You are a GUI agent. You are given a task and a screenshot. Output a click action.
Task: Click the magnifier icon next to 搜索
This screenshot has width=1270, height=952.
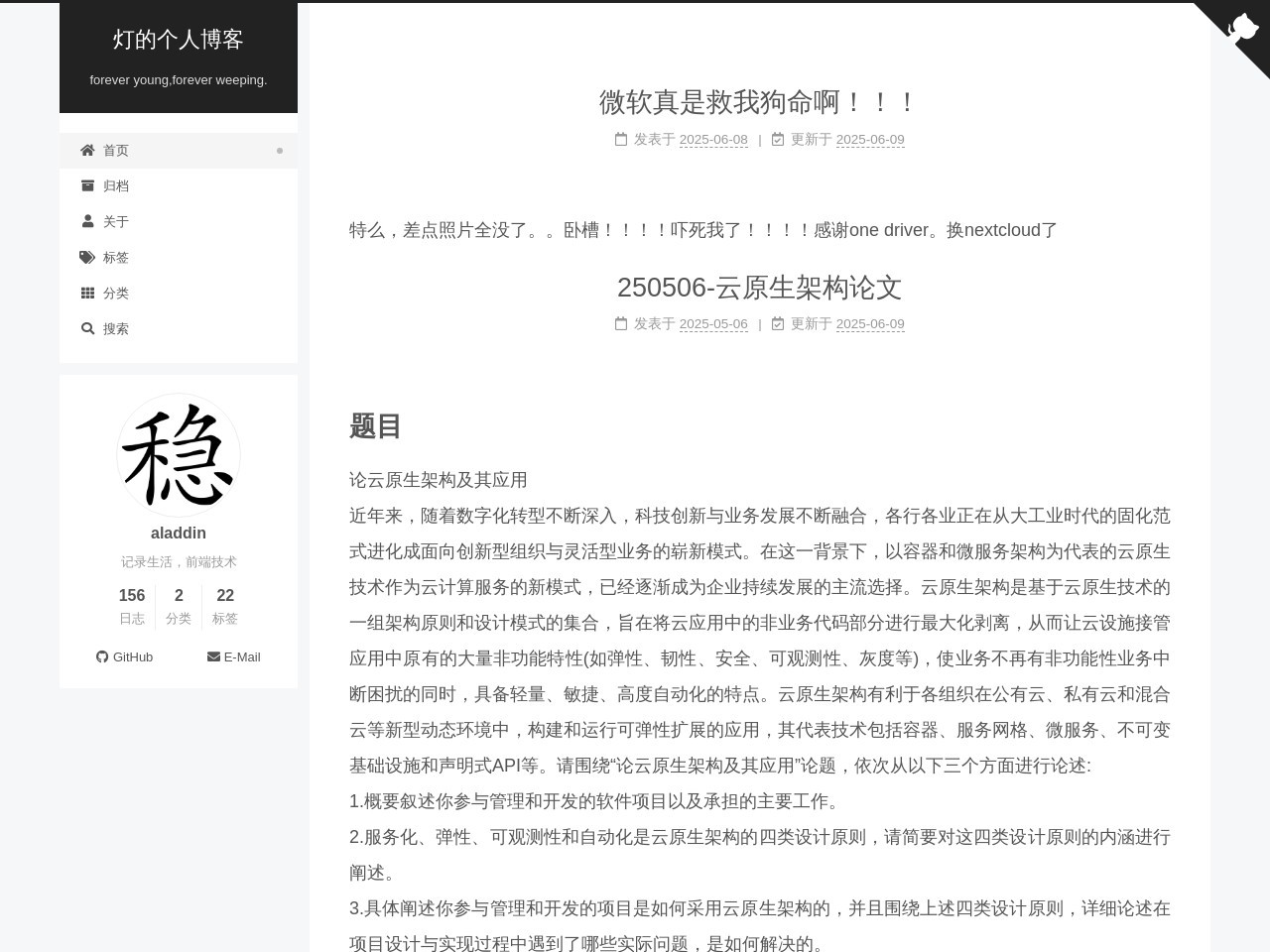coord(87,328)
